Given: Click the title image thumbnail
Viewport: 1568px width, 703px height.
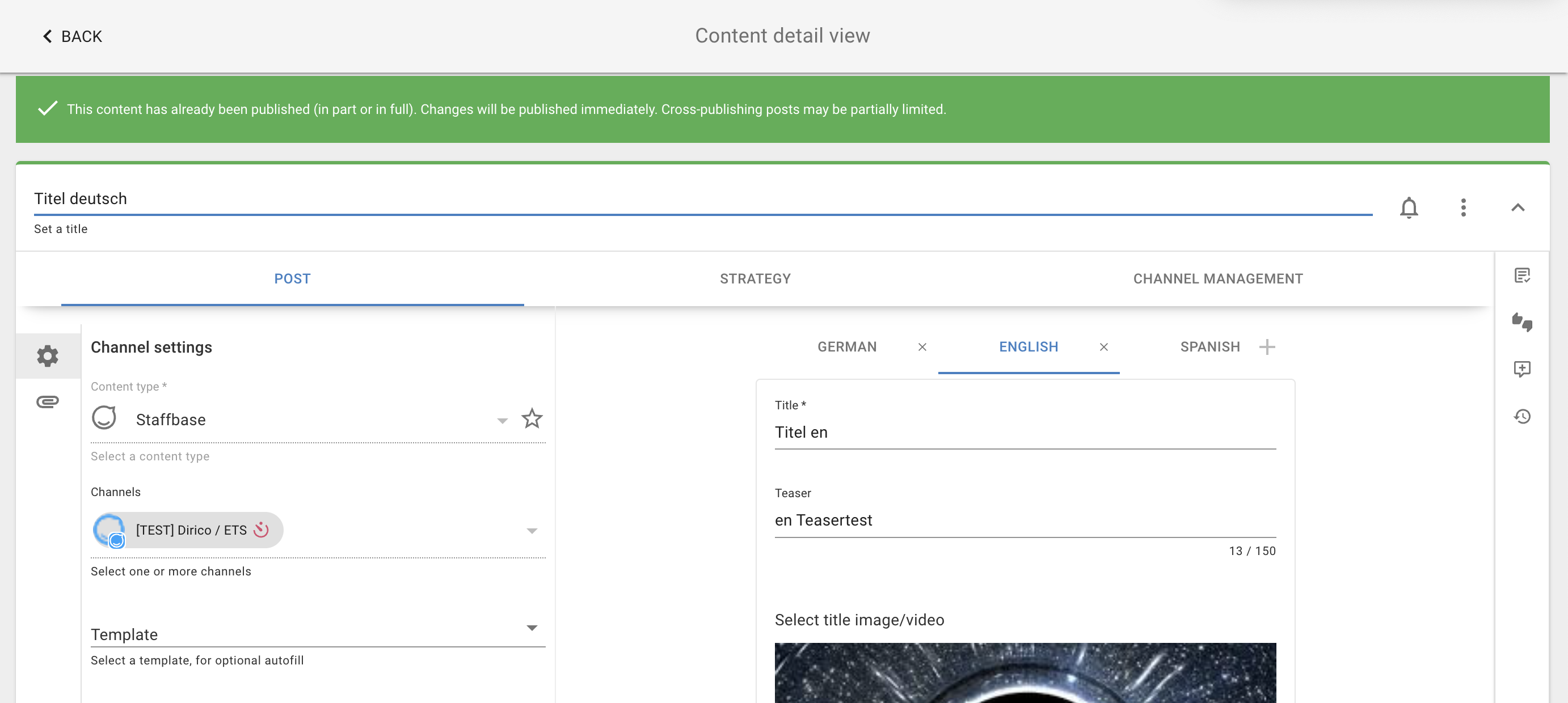Looking at the screenshot, I should click(x=1025, y=672).
